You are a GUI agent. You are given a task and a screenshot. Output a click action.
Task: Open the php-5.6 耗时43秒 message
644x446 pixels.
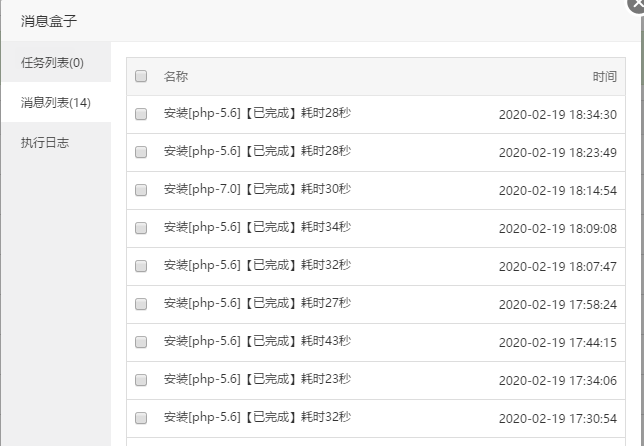(257, 341)
